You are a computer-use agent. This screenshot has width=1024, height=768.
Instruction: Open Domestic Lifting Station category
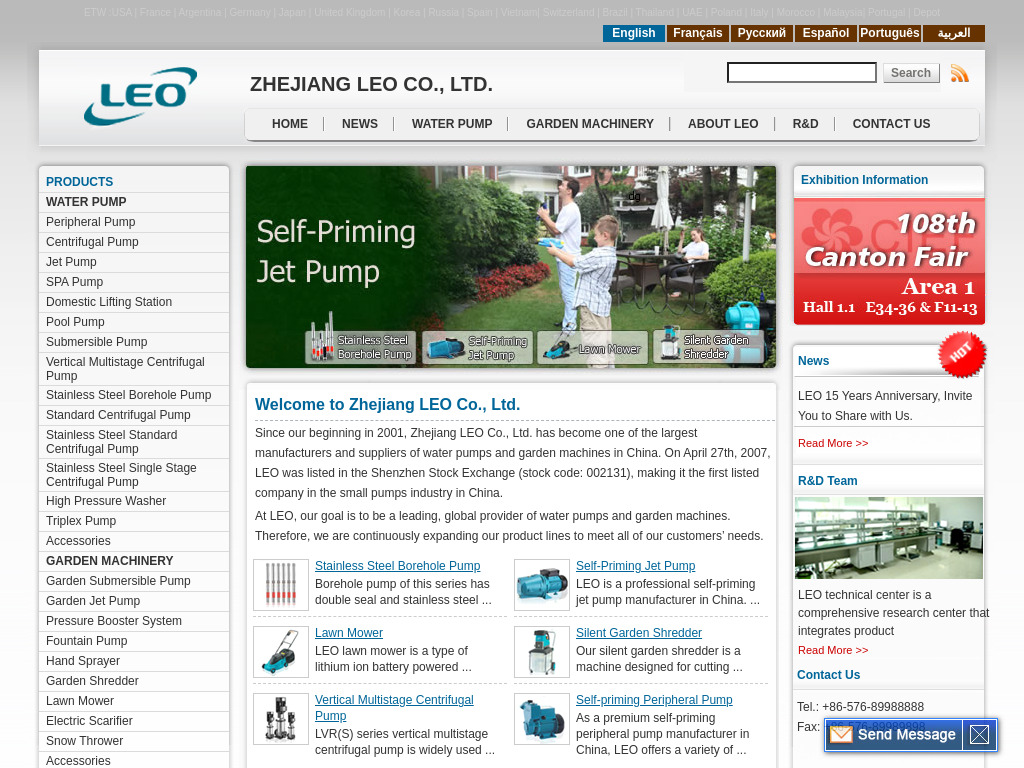pos(109,302)
